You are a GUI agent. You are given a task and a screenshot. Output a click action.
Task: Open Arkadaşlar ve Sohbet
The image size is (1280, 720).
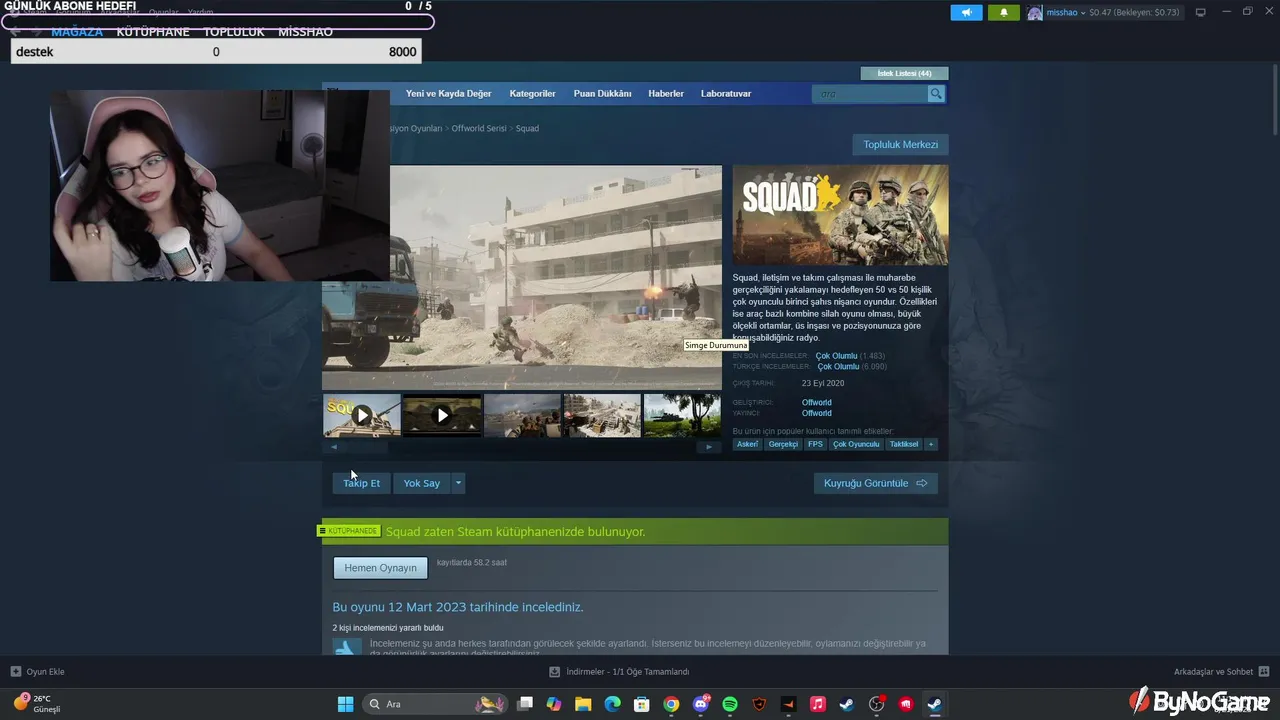(1221, 672)
